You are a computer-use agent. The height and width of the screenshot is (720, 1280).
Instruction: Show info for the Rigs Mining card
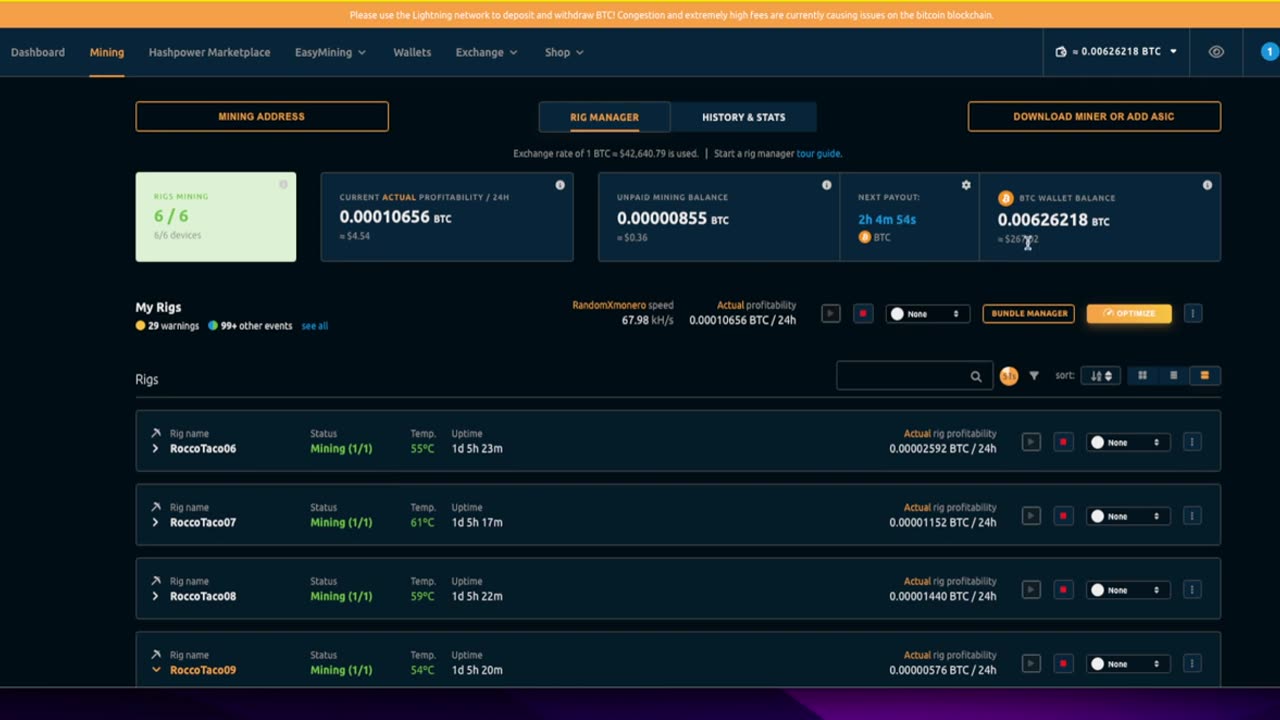point(283,184)
